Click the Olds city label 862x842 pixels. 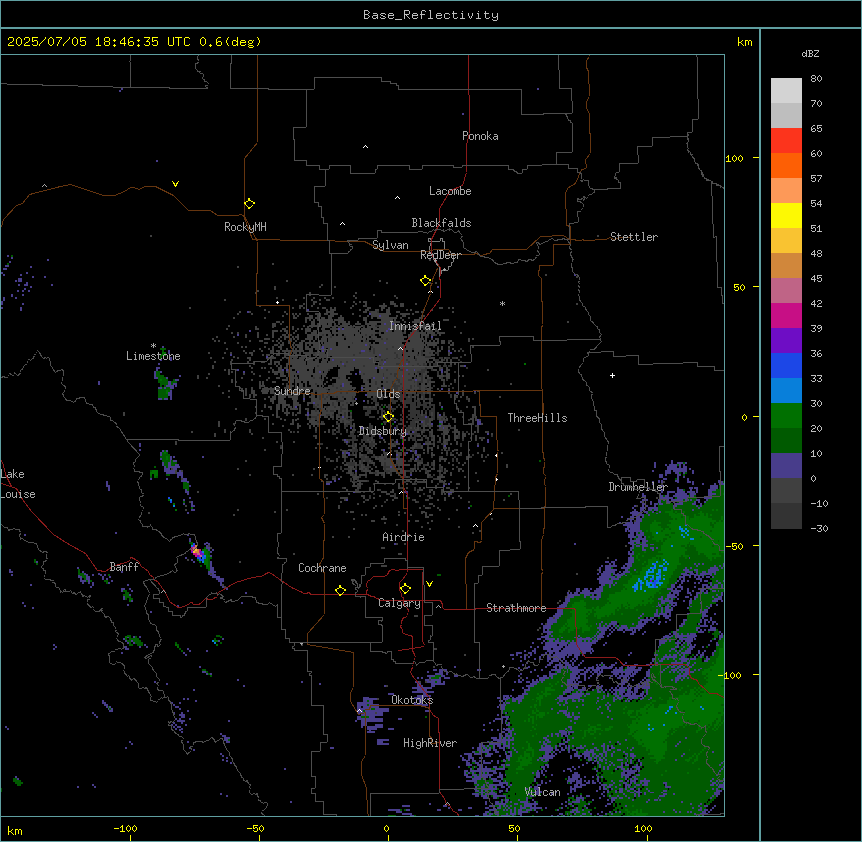click(x=388, y=394)
